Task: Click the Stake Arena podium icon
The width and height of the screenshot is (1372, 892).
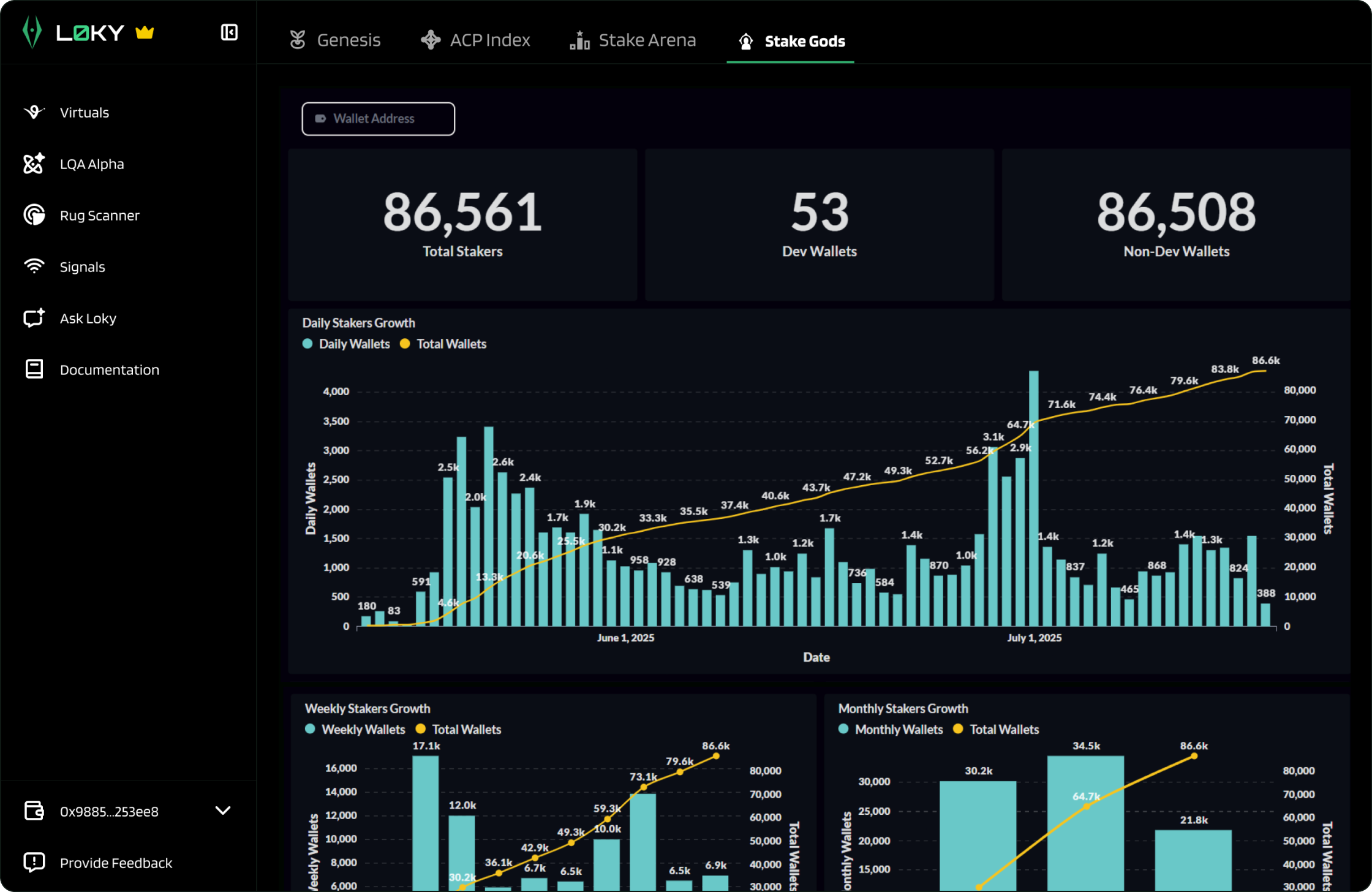Action: (x=579, y=40)
